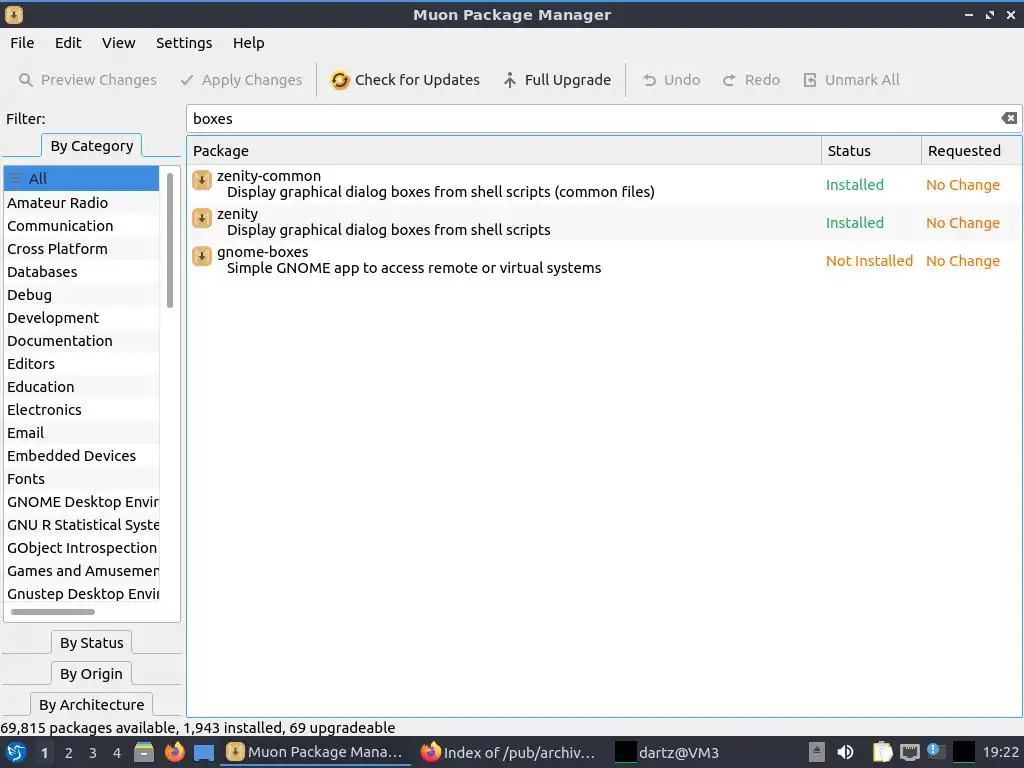Switch to dartz@VM3 terminal window
Image resolution: width=1024 pixels, height=768 pixels.
tap(668, 752)
